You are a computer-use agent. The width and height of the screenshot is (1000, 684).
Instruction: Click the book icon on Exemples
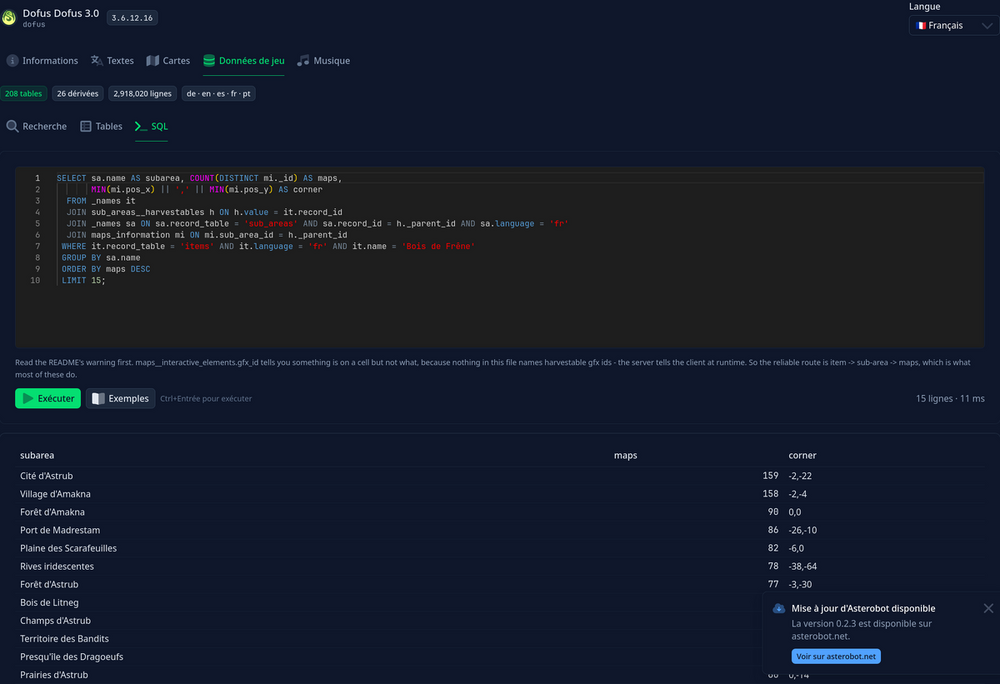(x=98, y=398)
